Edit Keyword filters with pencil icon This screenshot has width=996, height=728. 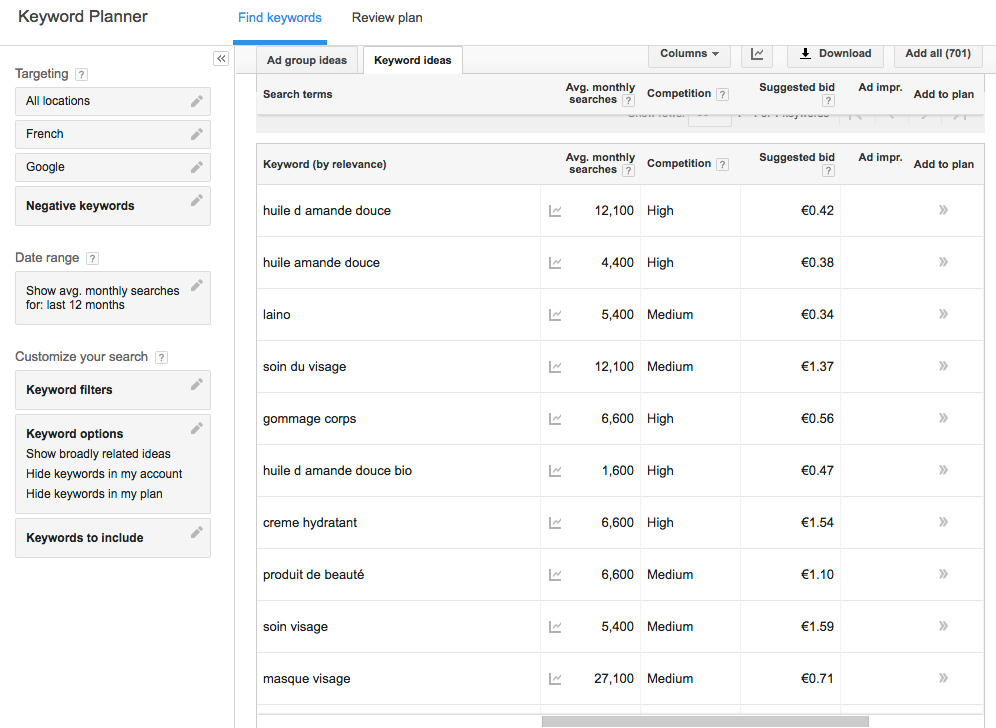coord(197,384)
